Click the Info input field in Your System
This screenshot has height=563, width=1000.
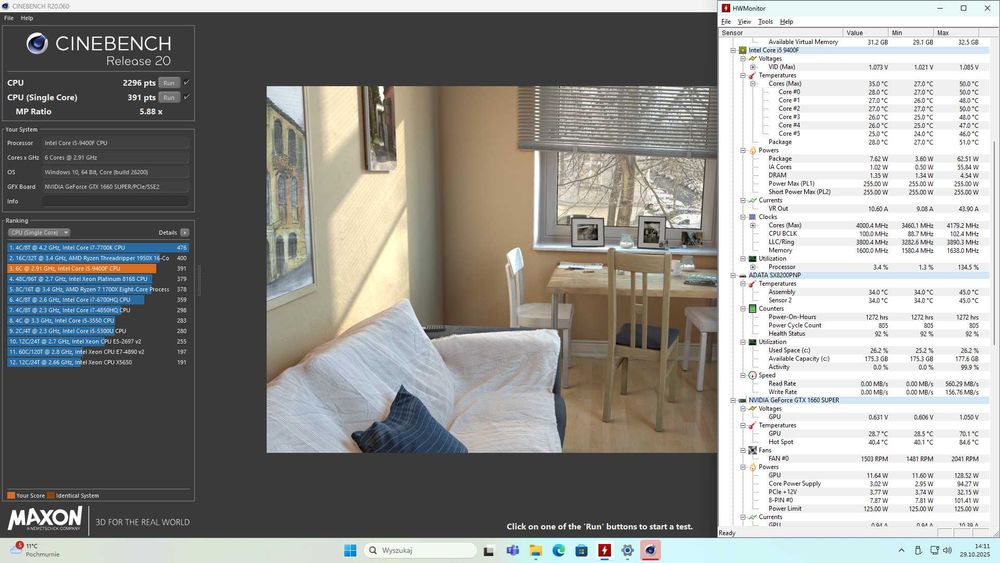coord(115,201)
